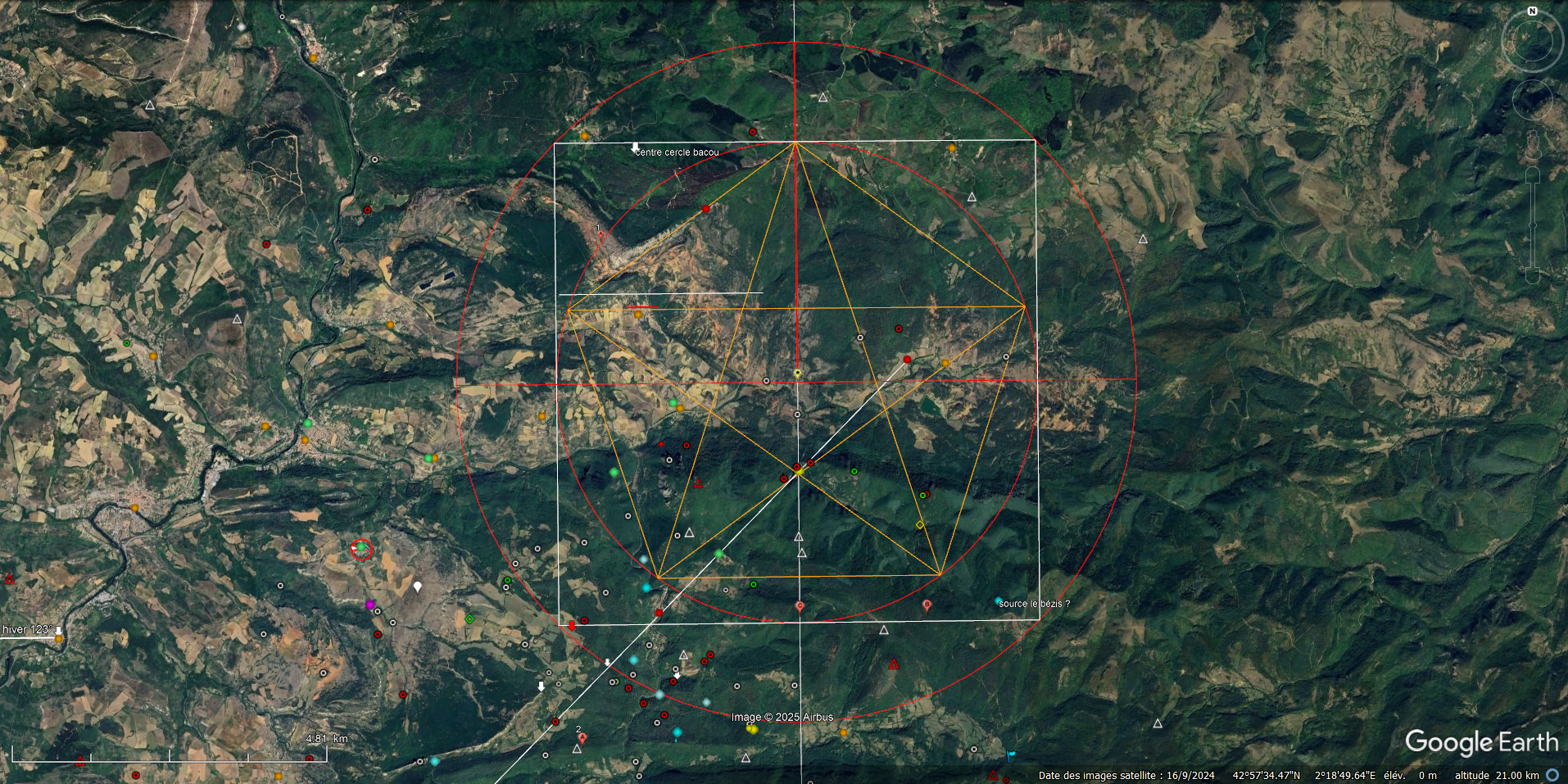Click the 'centre cercle bacou' placemark
This screenshot has width=1568, height=784.
[x=636, y=148]
